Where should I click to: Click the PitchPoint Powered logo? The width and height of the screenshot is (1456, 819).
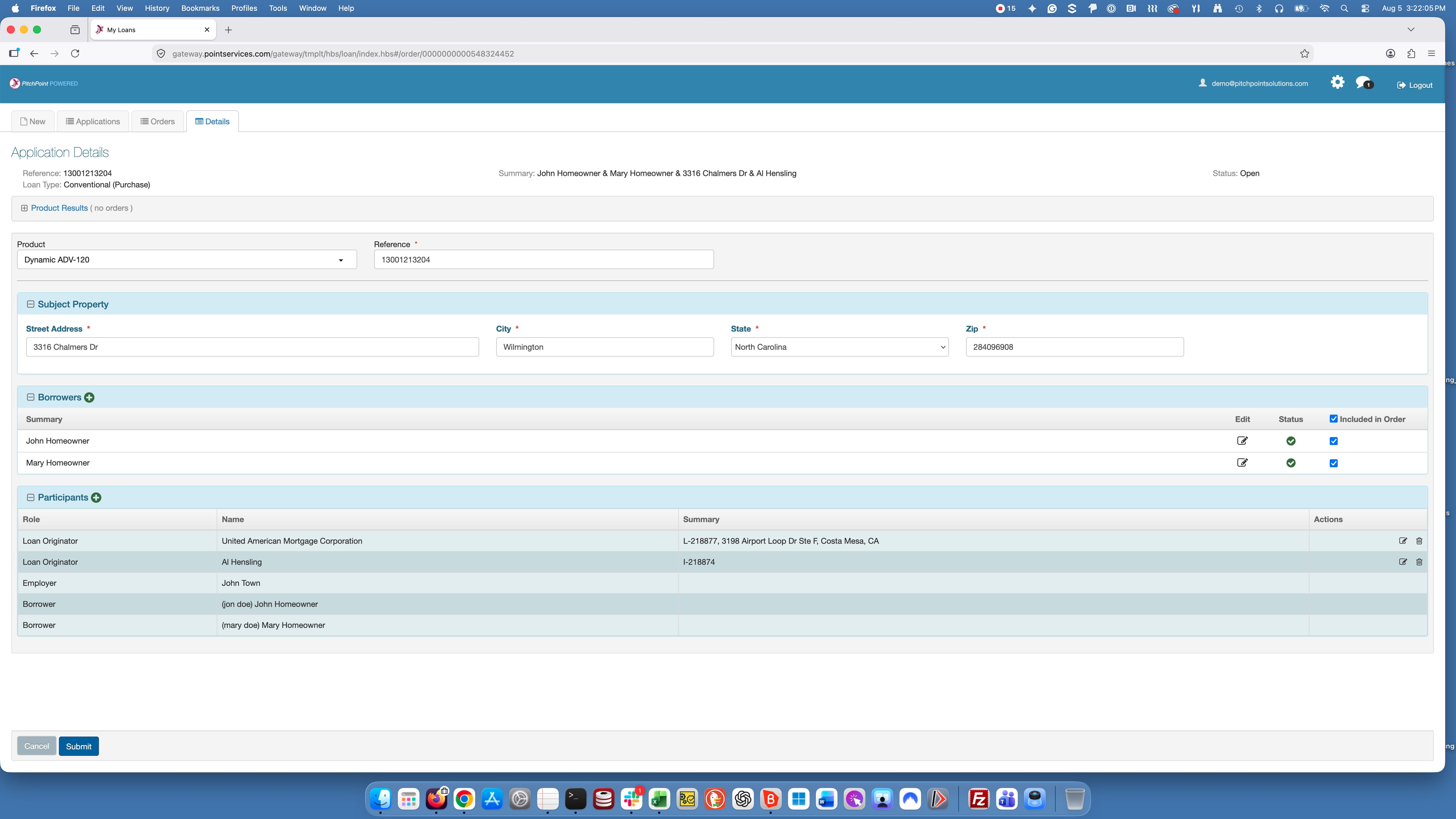pos(44,84)
